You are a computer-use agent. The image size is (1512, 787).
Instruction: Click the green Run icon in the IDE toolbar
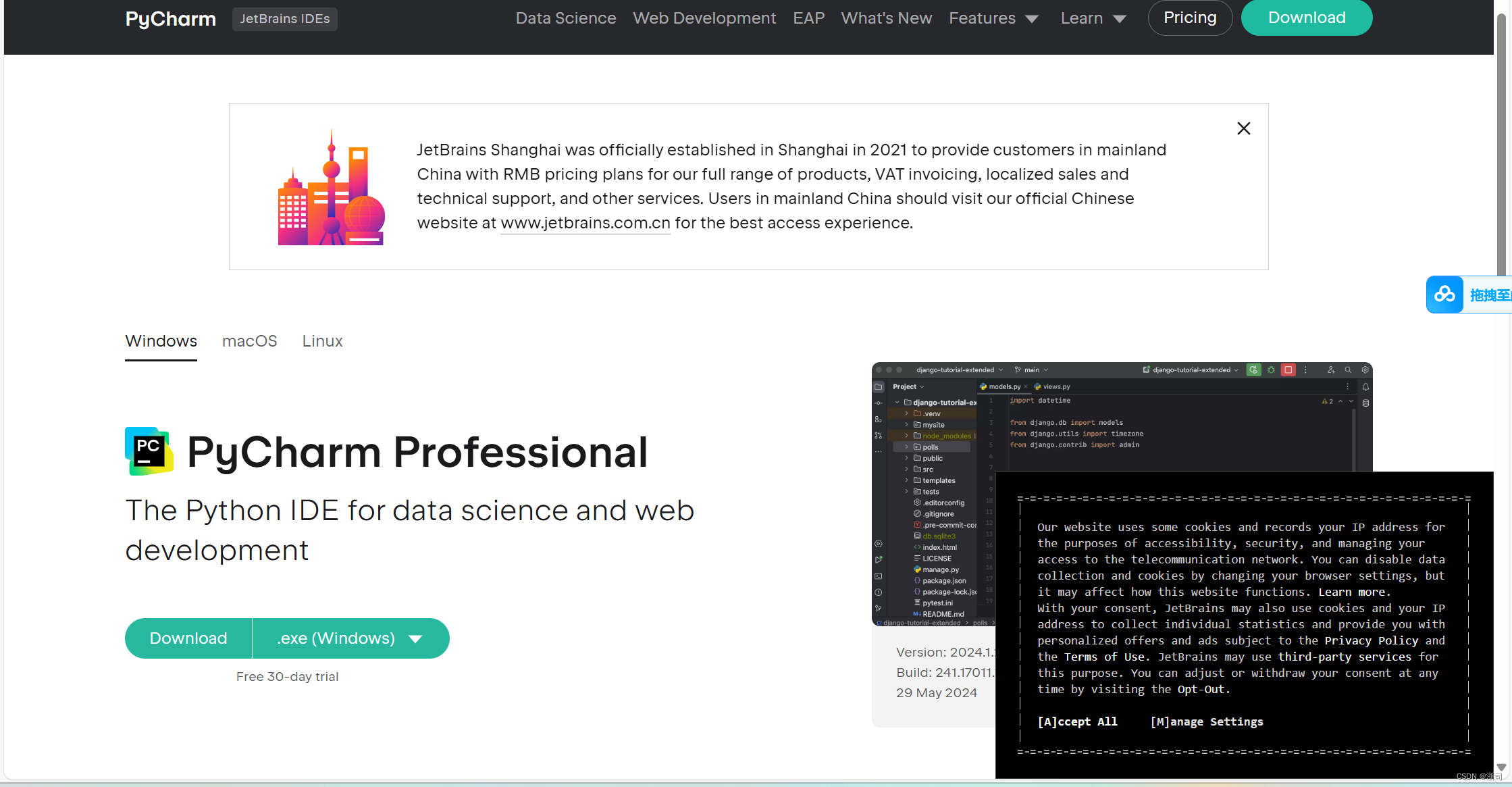coord(1253,370)
